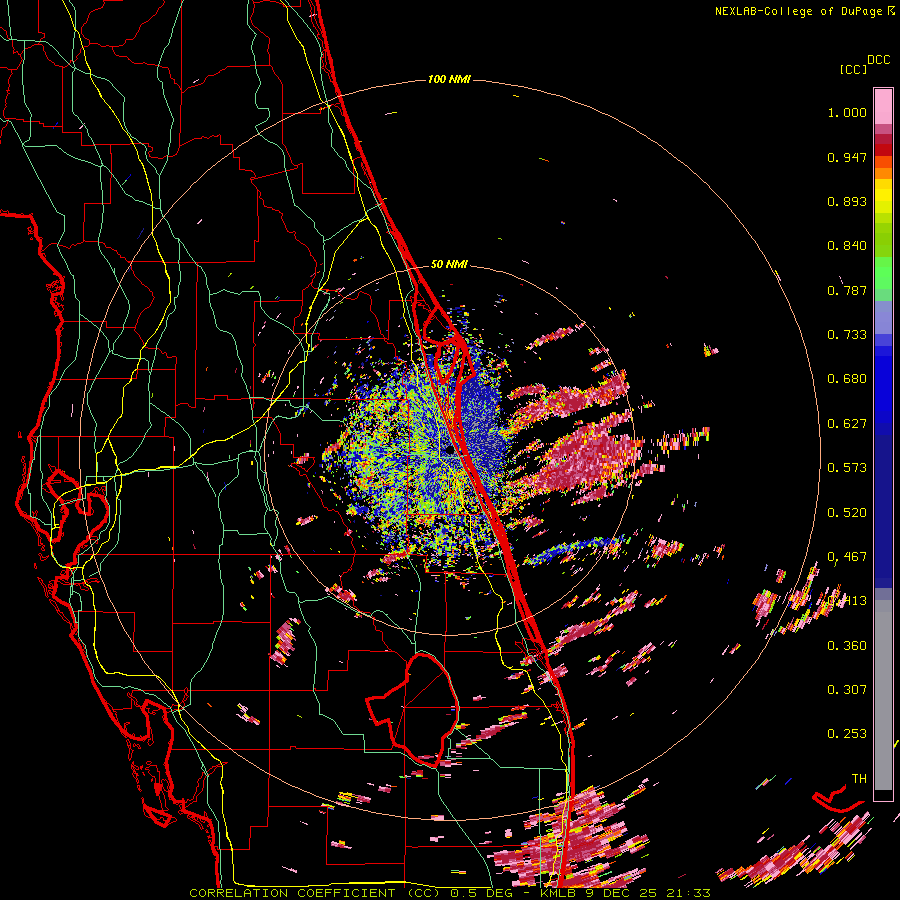Pick the lavender segment beside 0.733
This screenshot has width=900, height=900.
[x=883, y=317]
